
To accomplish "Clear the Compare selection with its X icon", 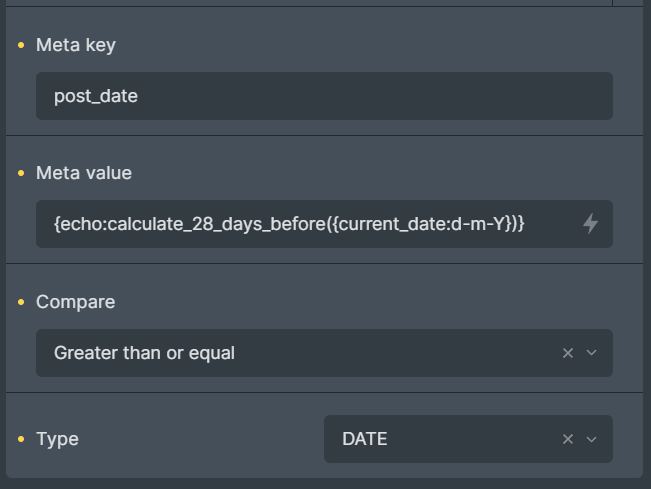I will tap(568, 353).
